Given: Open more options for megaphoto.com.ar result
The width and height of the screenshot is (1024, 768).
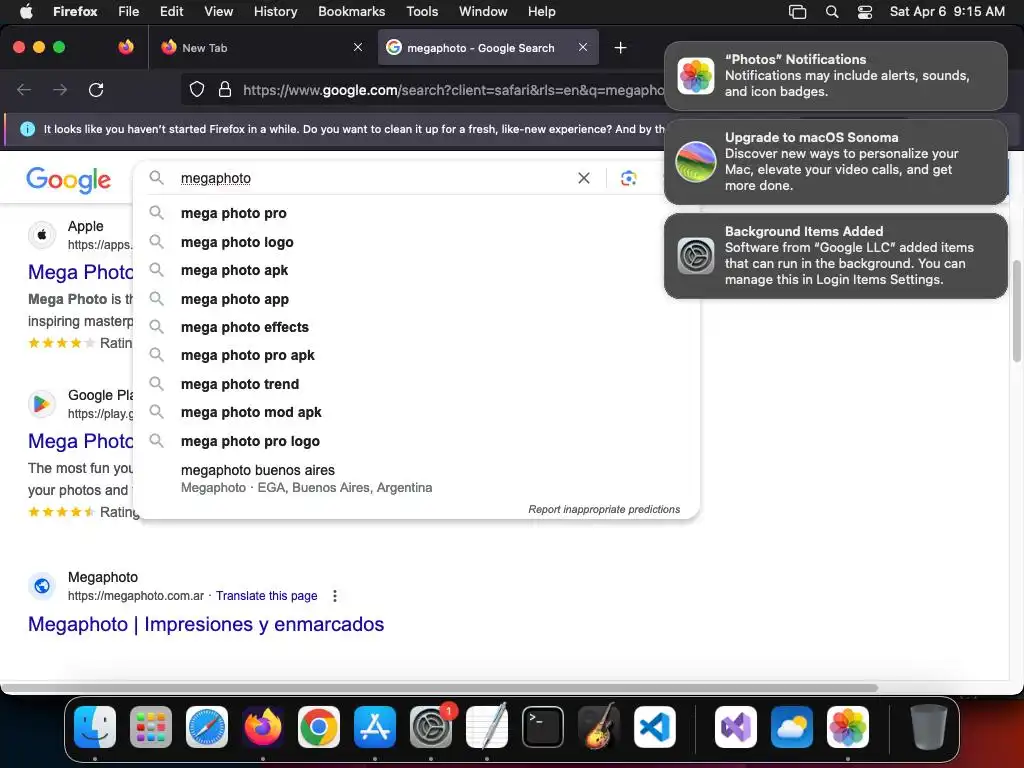Looking at the screenshot, I should coord(335,596).
